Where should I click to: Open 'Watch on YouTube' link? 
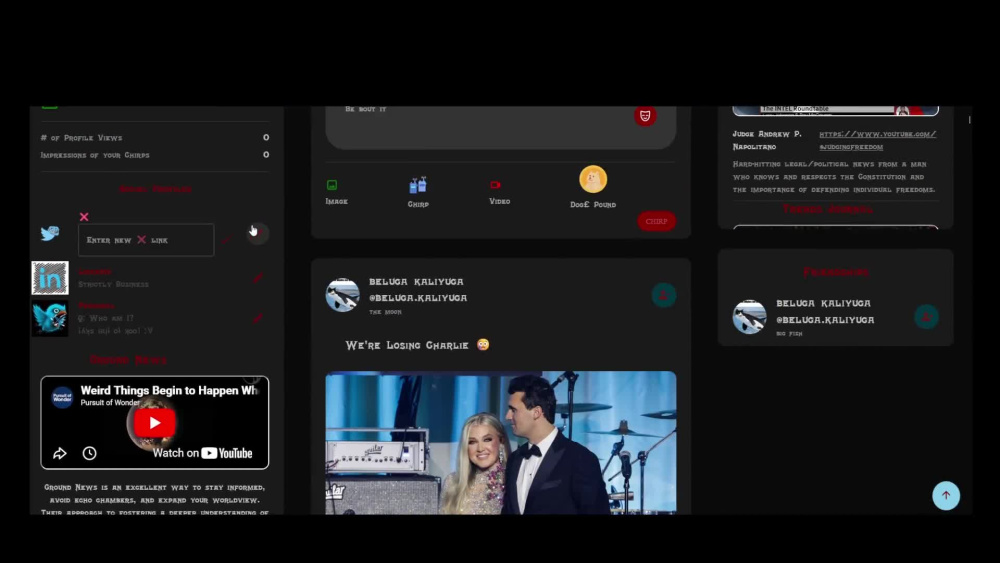202,453
